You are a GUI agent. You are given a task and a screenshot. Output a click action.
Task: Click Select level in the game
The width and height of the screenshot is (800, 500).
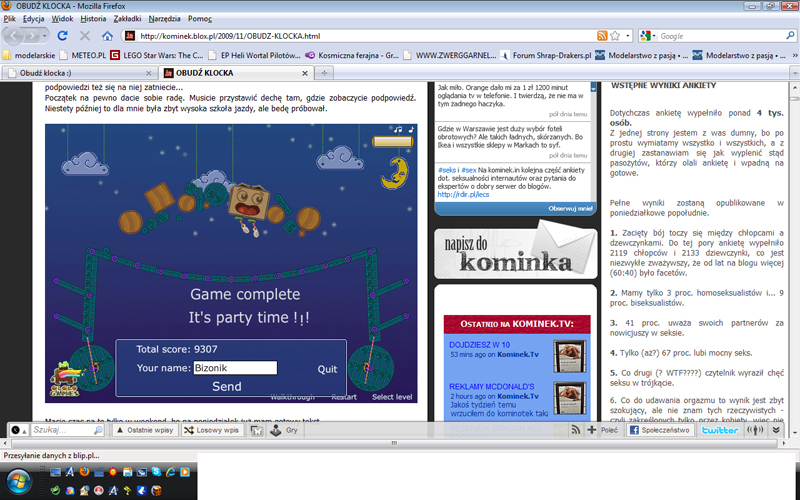tap(392, 397)
